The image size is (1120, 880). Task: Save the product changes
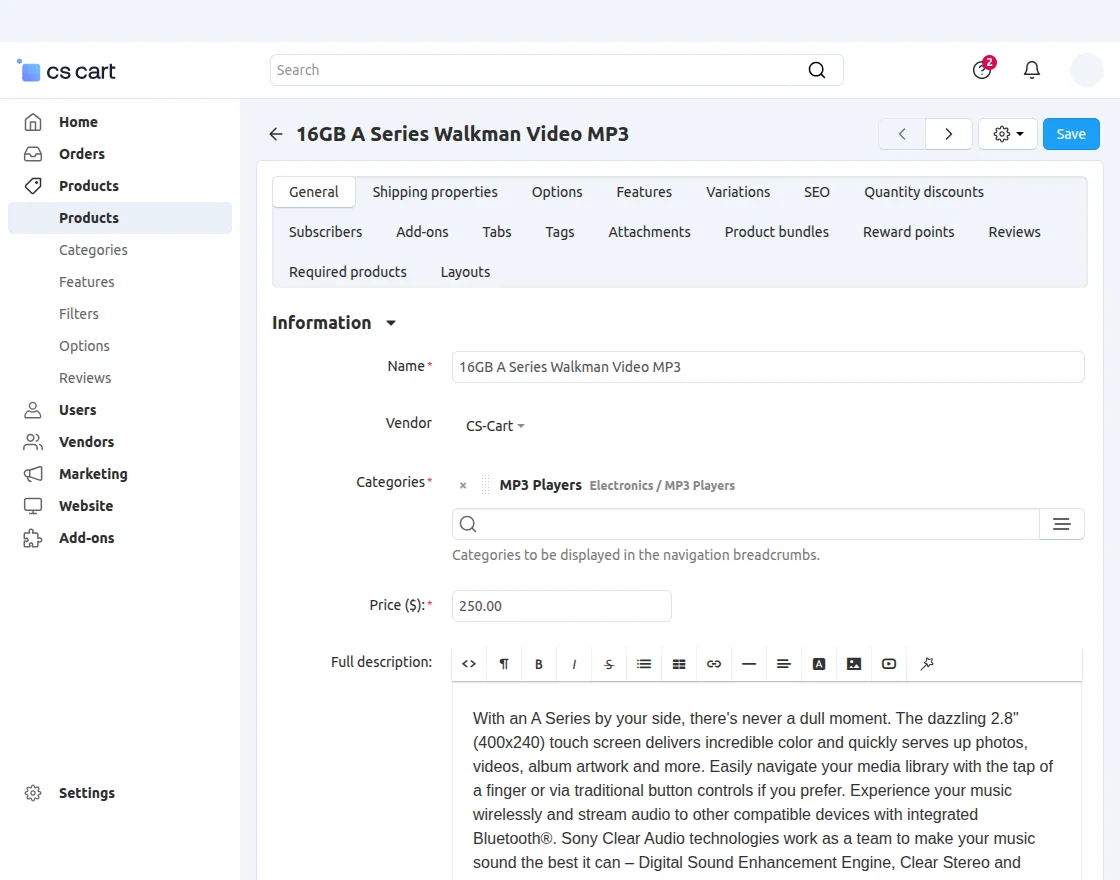coord(1071,134)
